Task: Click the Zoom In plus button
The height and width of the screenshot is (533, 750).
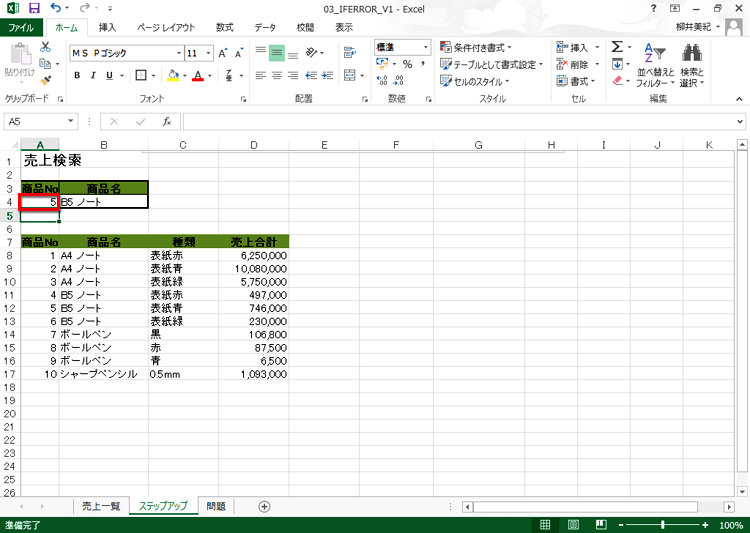Action: point(705,525)
